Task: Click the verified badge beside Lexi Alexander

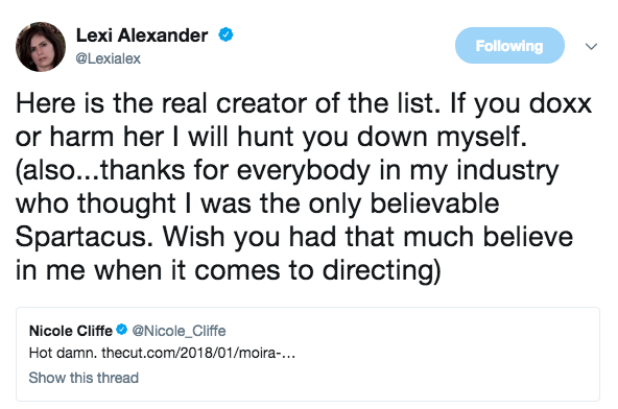Action: (227, 36)
